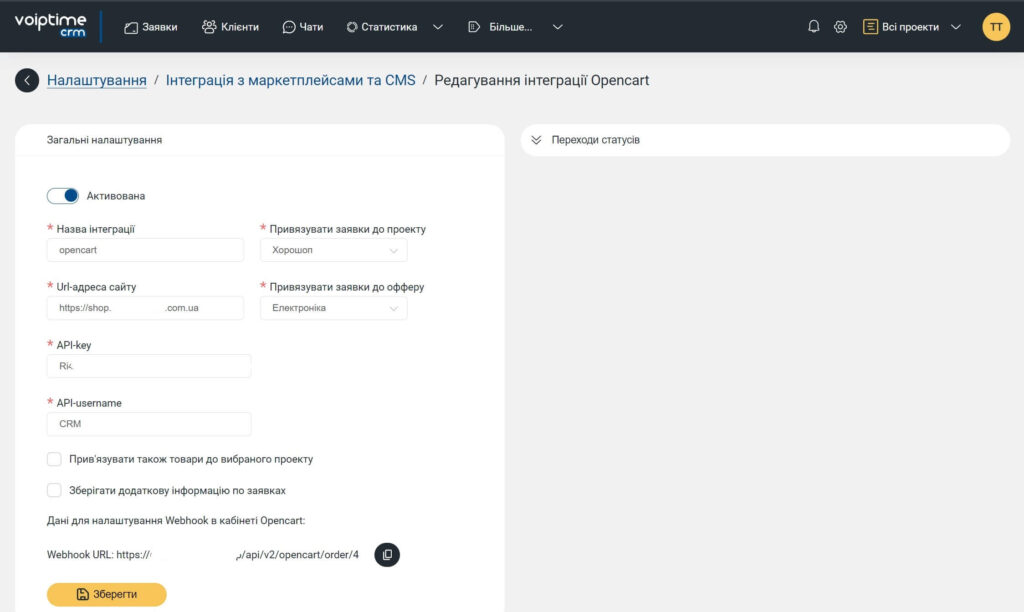Click the projects list icon near Всі проекти
1024x612 pixels.
point(870,27)
